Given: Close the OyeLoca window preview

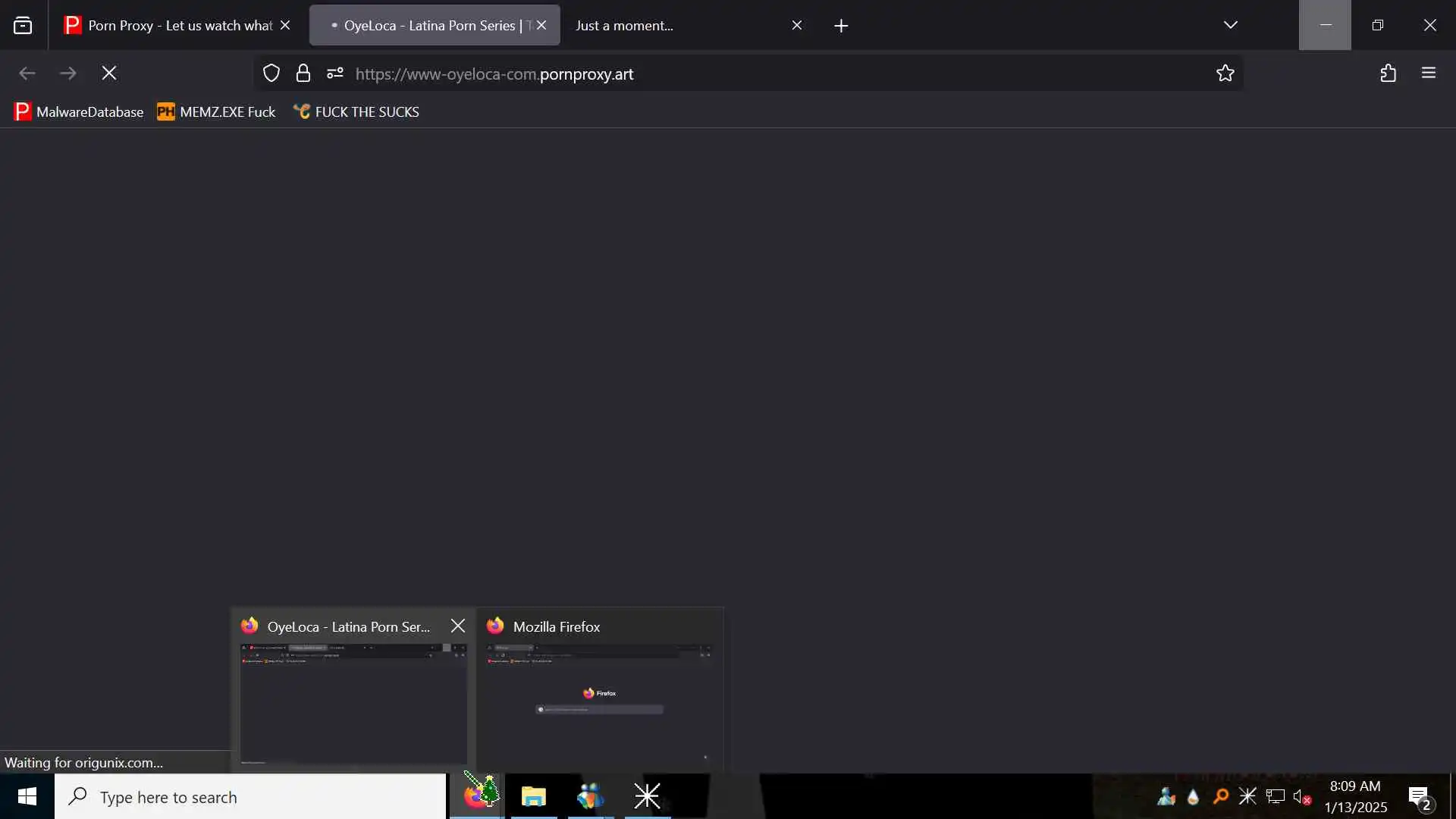Looking at the screenshot, I should tap(458, 626).
